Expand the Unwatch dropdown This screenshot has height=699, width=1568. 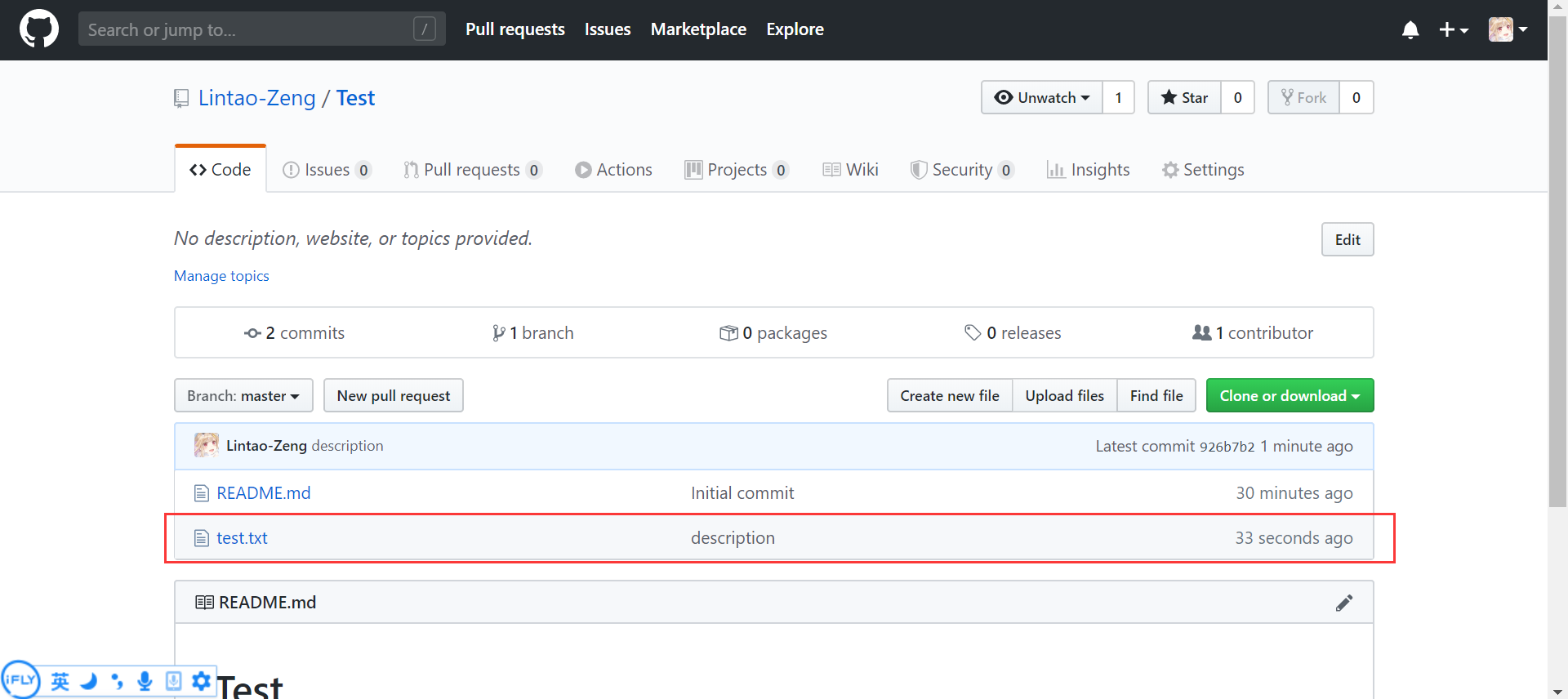pyautogui.click(x=1042, y=97)
